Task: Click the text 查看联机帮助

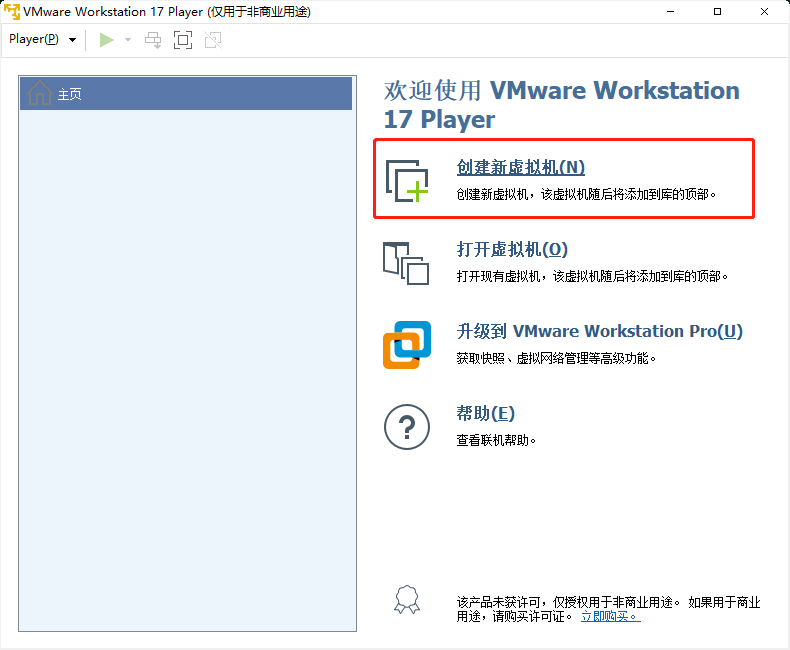Action: point(496,441)
